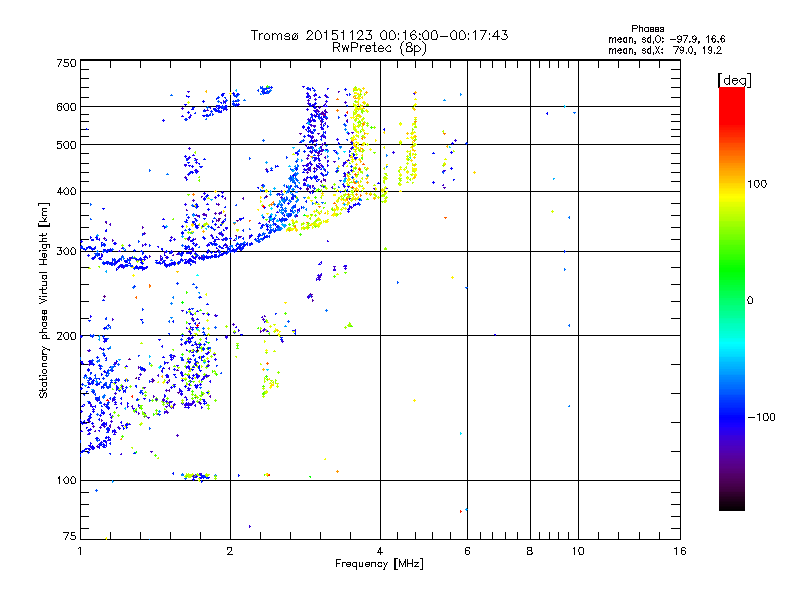
Task: Click the 'mean, sd,O: -97.9, 16.6' line
Action: pyautogui.click(x=666, y=39)
